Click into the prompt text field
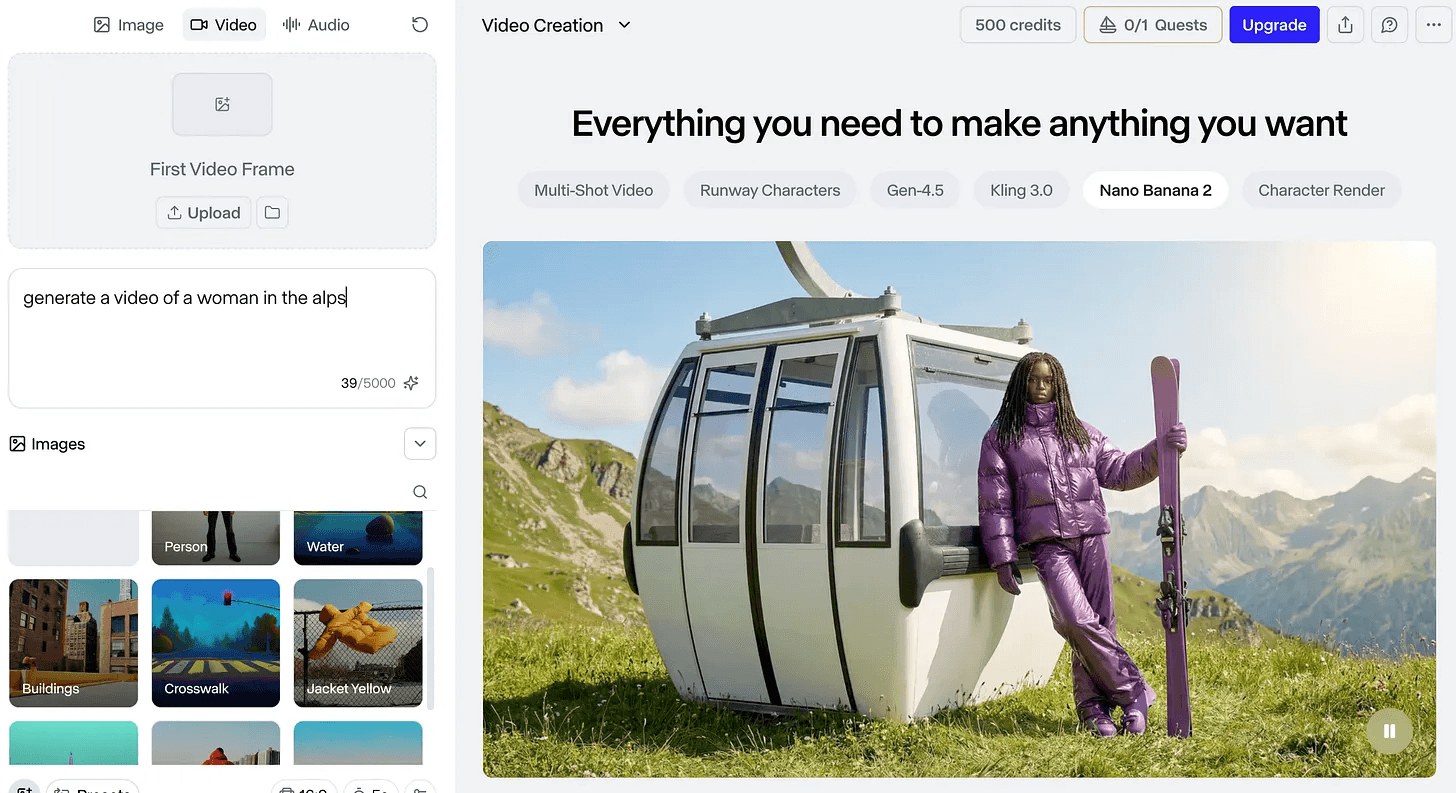 tap(222, 337)
